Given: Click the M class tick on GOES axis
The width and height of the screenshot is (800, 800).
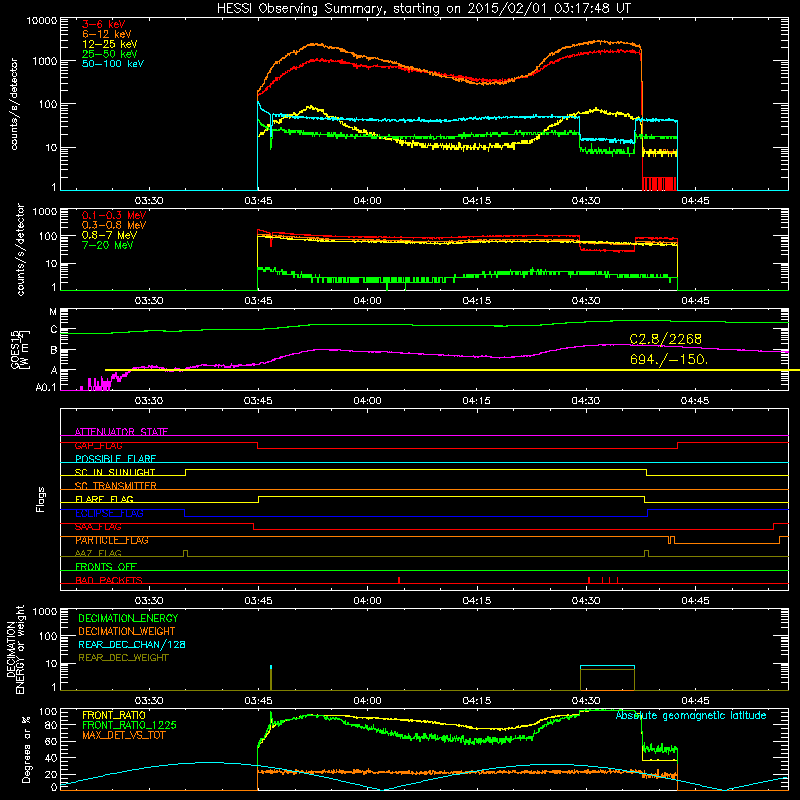Looking at the screenshot, I should pos(53,312).
